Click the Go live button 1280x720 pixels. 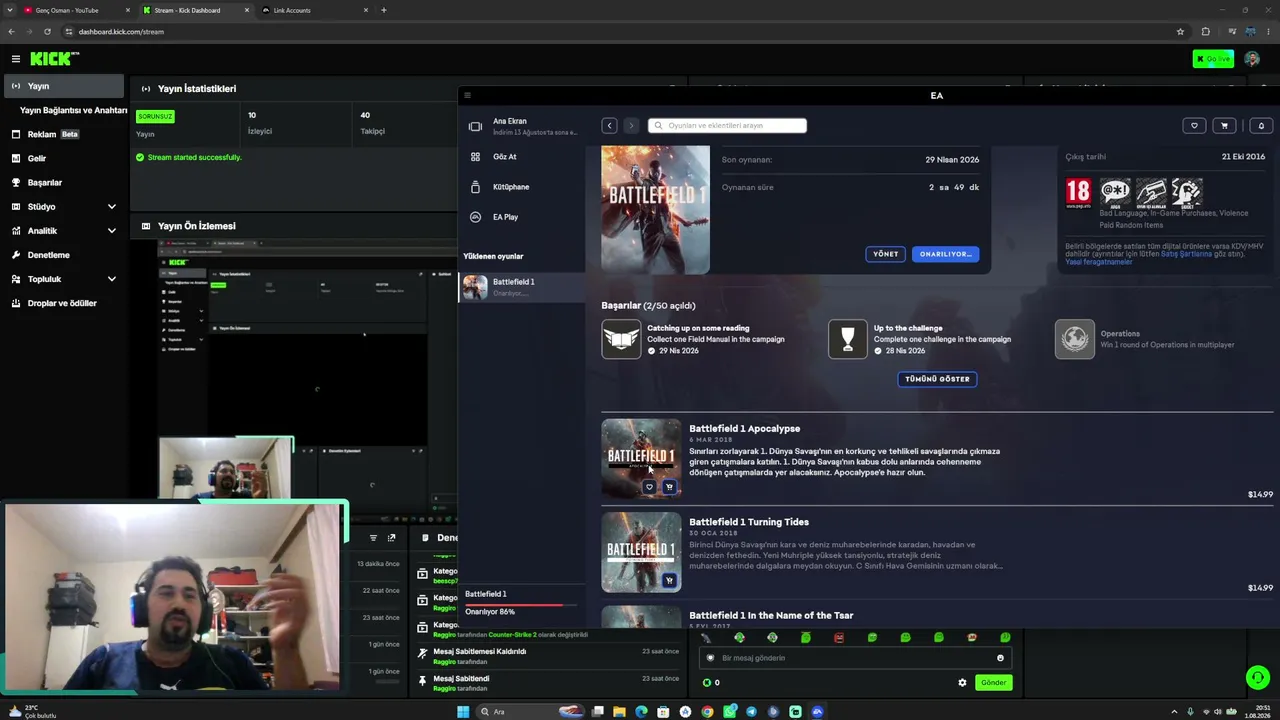pyautogui.click(x=1213, y=59)
